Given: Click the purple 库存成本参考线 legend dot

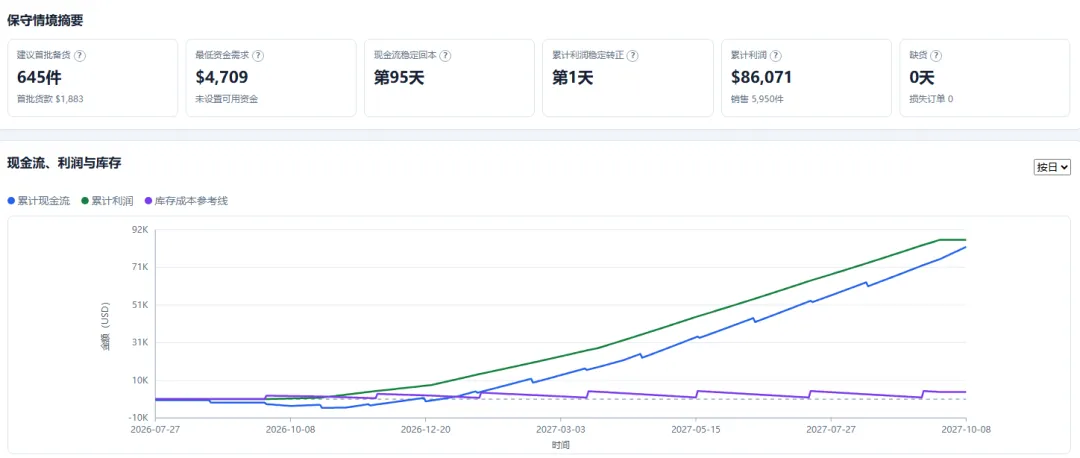Looking at the screenshot, I should pos(148,201).
